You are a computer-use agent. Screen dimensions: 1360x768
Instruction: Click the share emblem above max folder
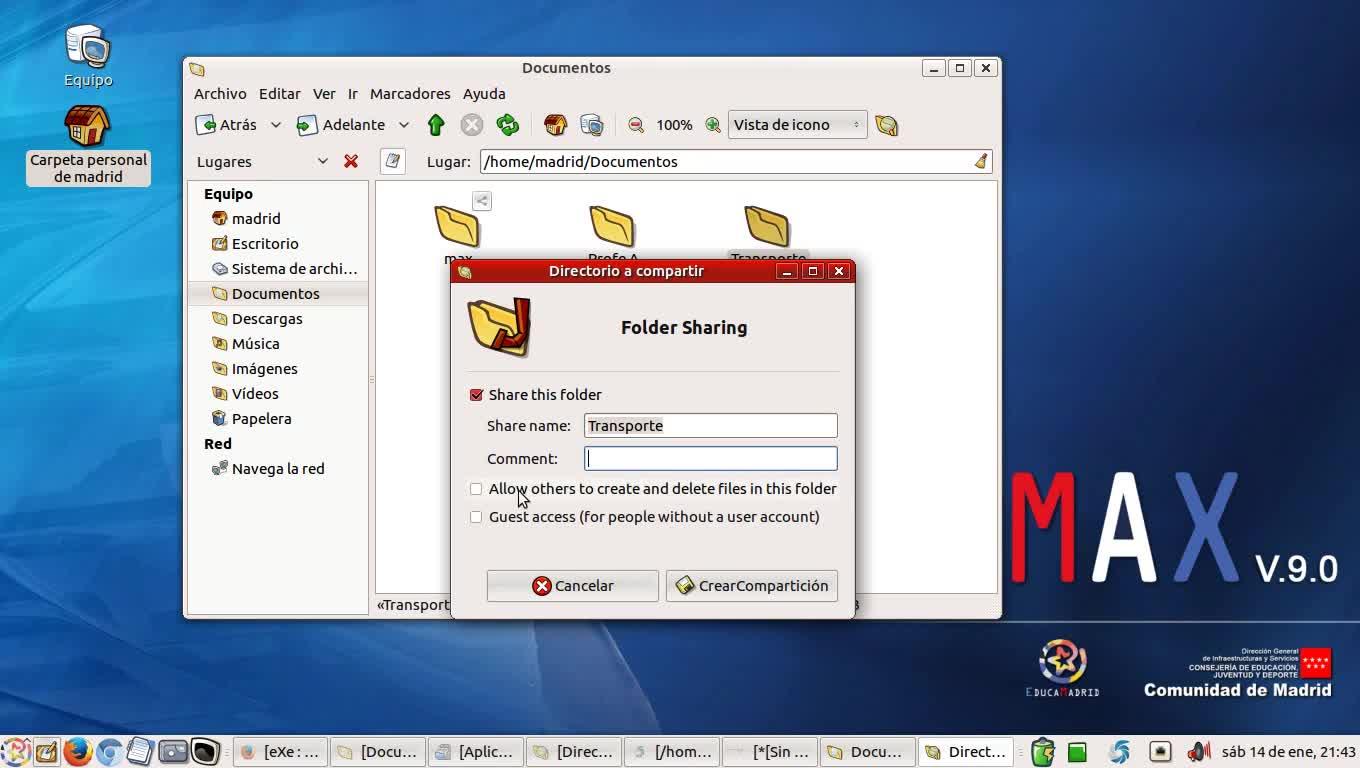(482, 201)
